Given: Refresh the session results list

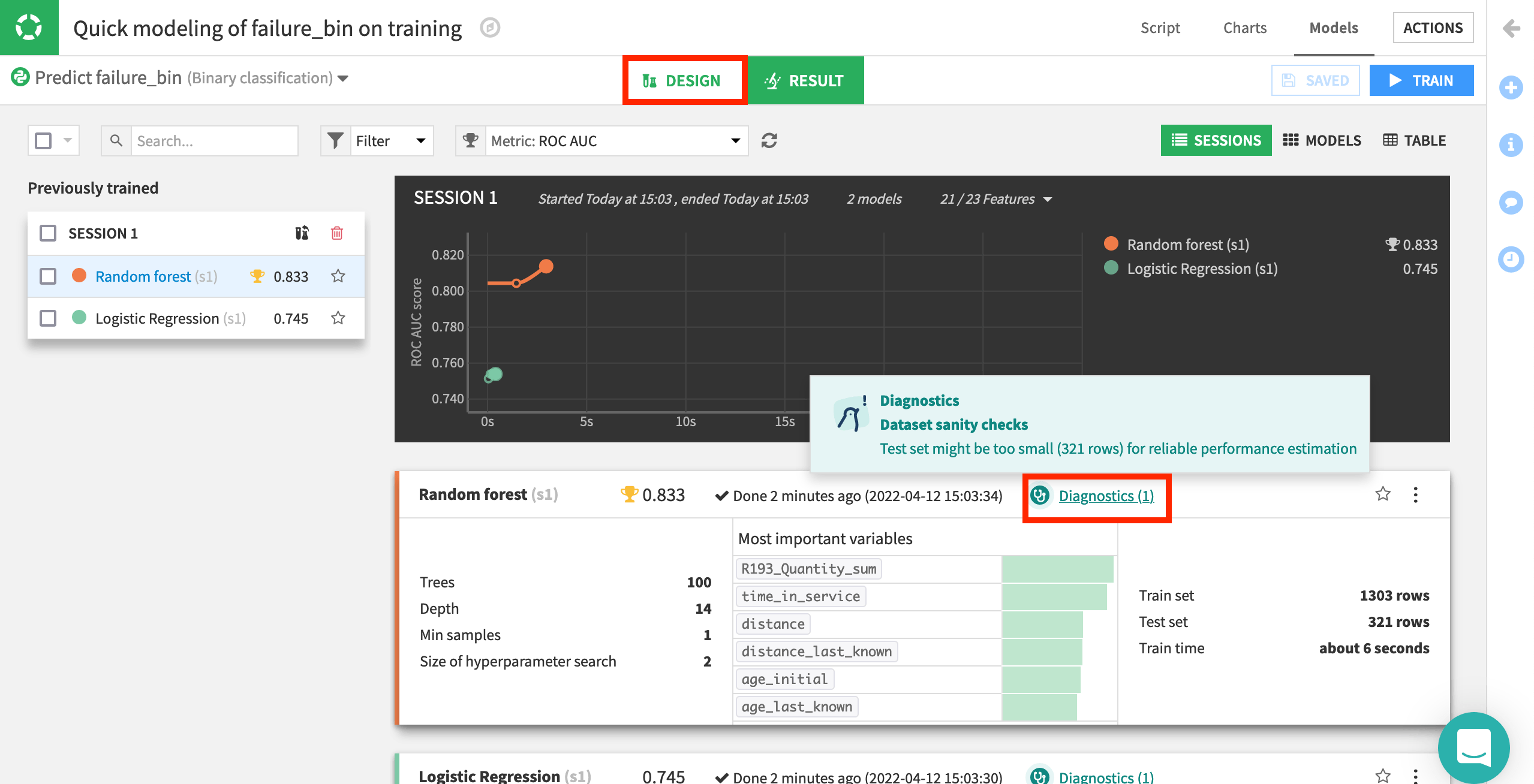Looking at the screenshot, I should pyautogui.click(x=769, y=140).
